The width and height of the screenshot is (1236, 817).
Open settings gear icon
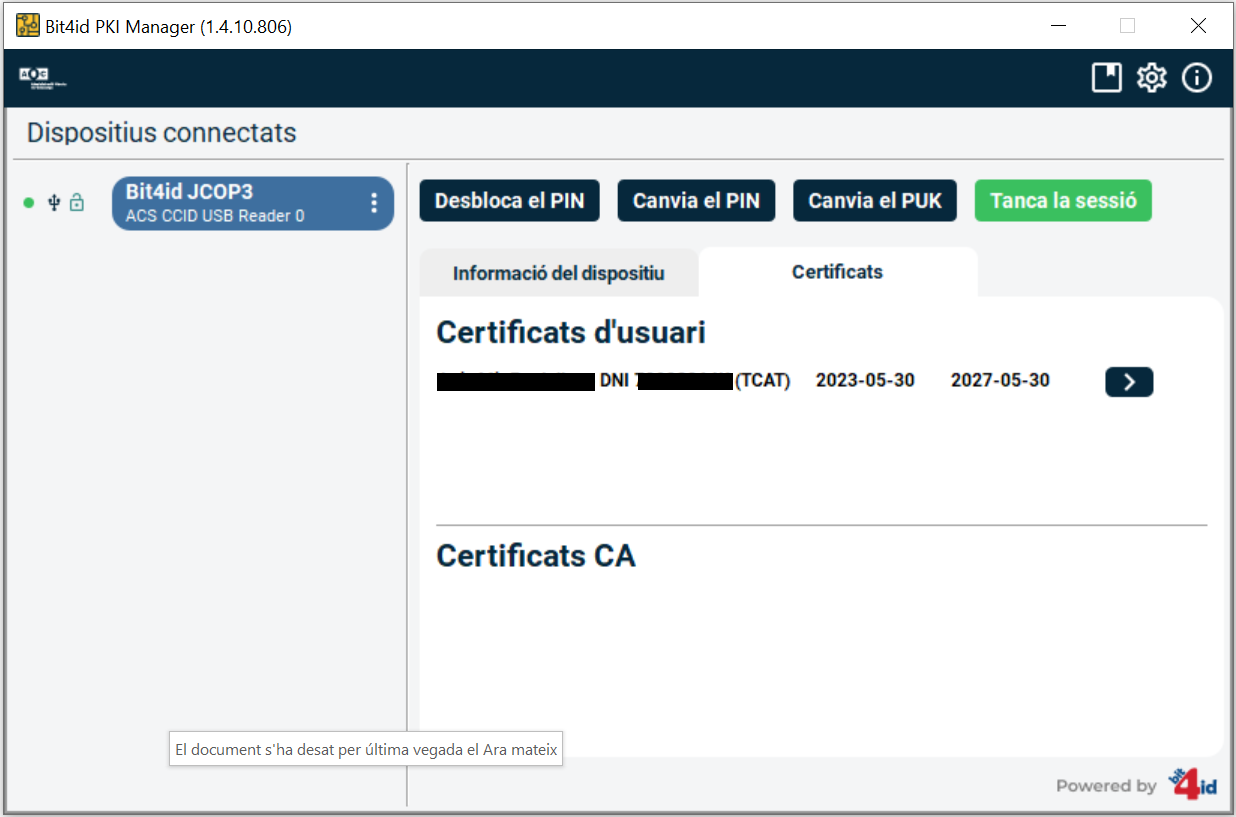pos(1152,78)
